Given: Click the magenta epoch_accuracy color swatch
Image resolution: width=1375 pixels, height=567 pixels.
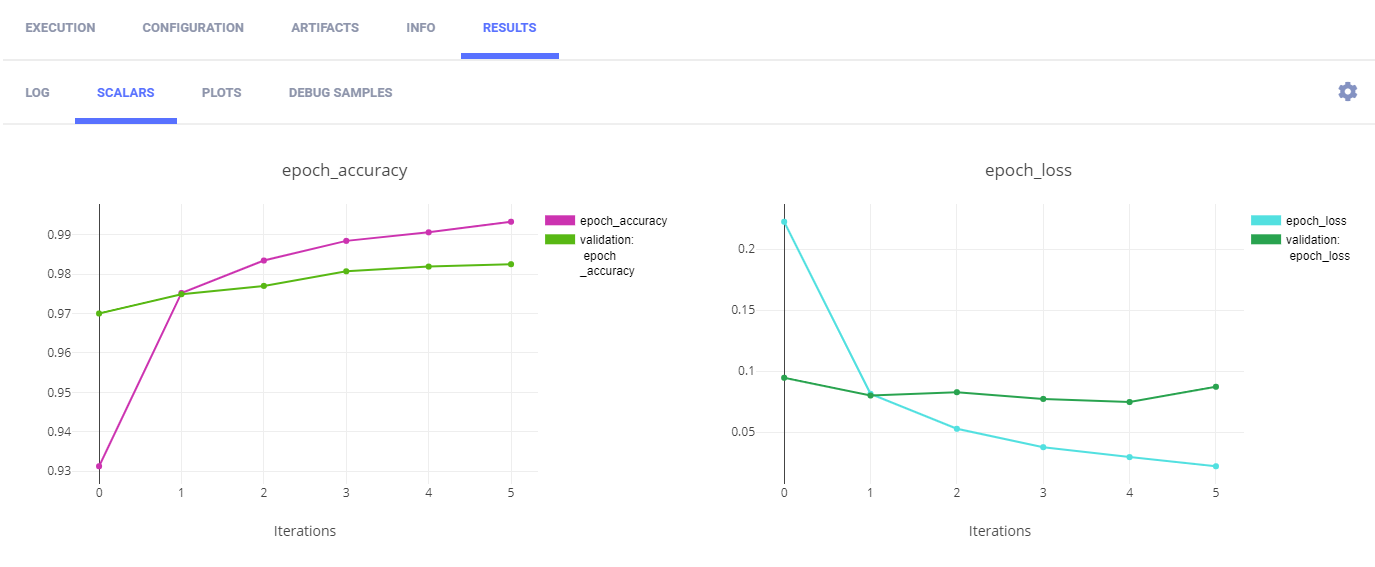Looking at the screenshot, I should pos(559,221).
